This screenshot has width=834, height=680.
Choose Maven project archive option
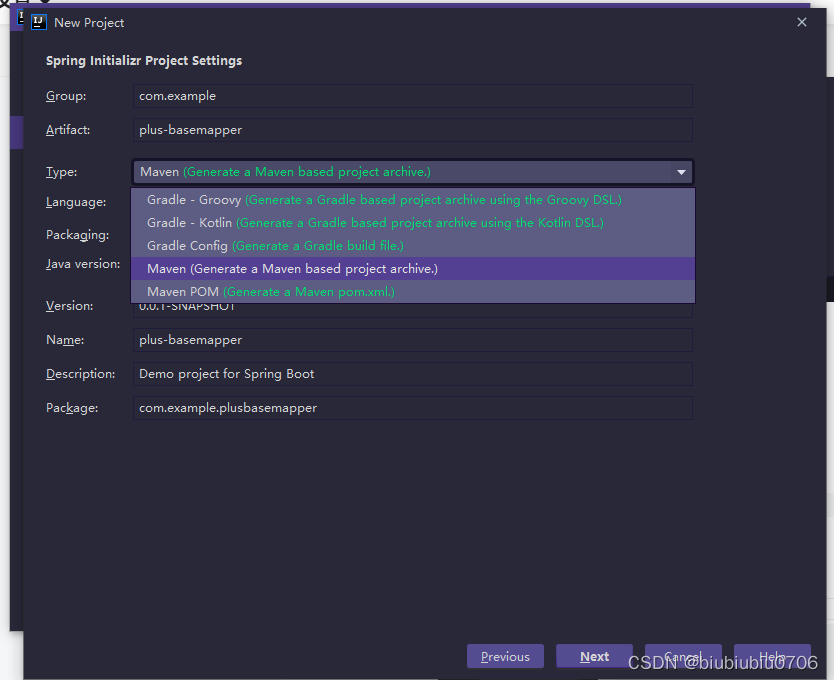pyautogui.click(x=413, y=269)
